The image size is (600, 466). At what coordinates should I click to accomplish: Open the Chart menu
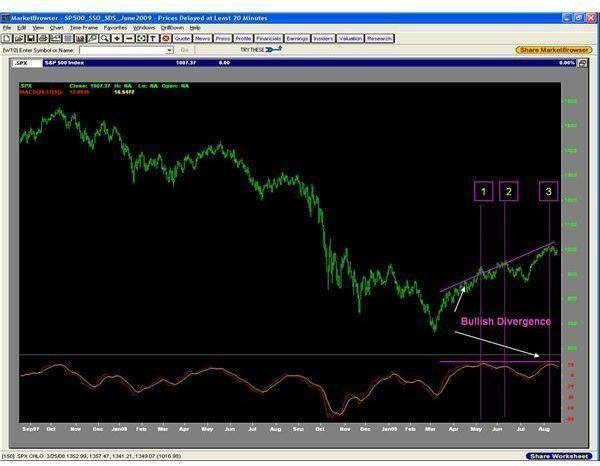pos(56,28)
